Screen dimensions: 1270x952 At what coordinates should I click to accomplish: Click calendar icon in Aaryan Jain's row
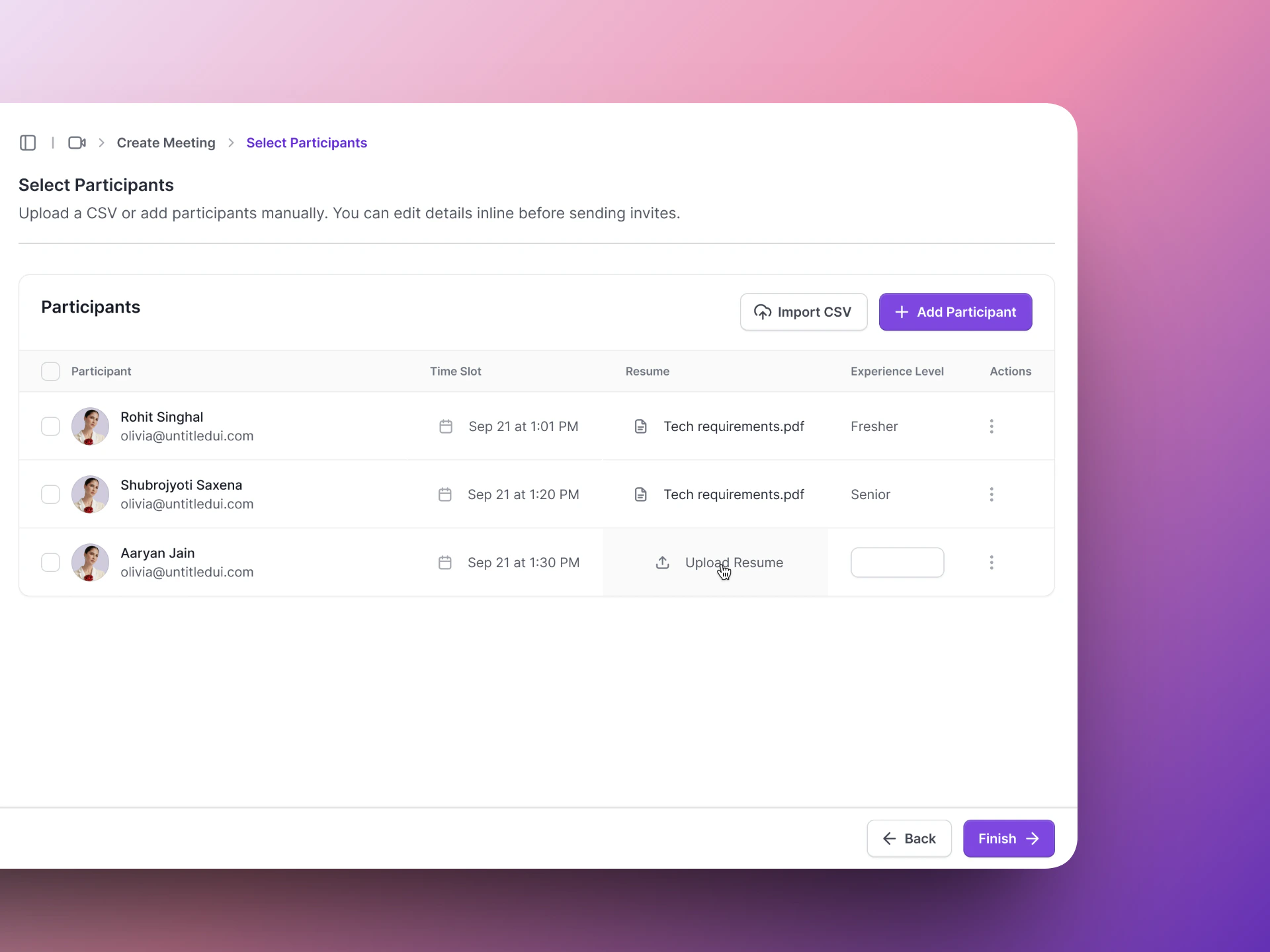[445, 563]
